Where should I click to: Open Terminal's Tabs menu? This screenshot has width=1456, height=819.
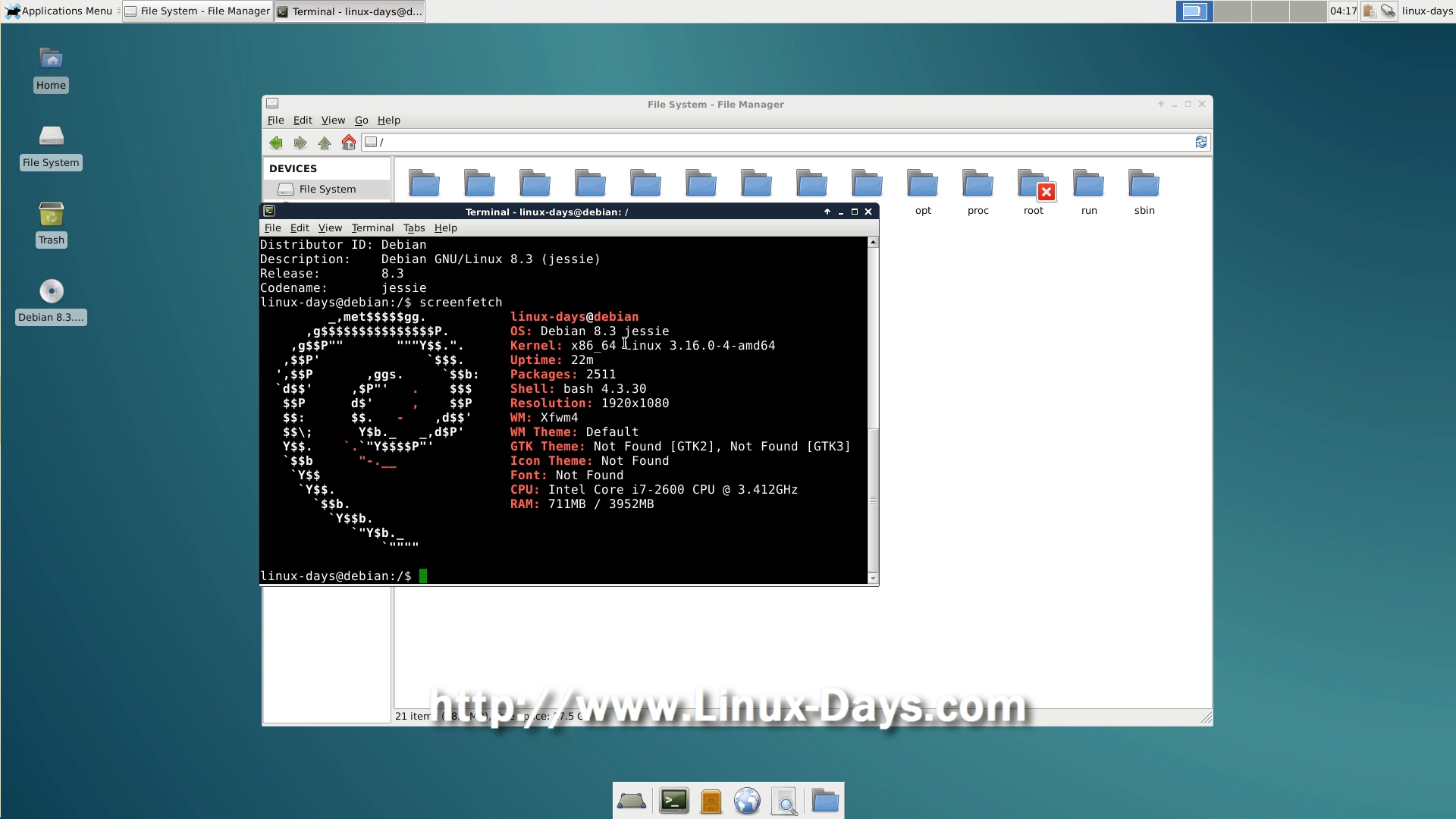[414, 228]
